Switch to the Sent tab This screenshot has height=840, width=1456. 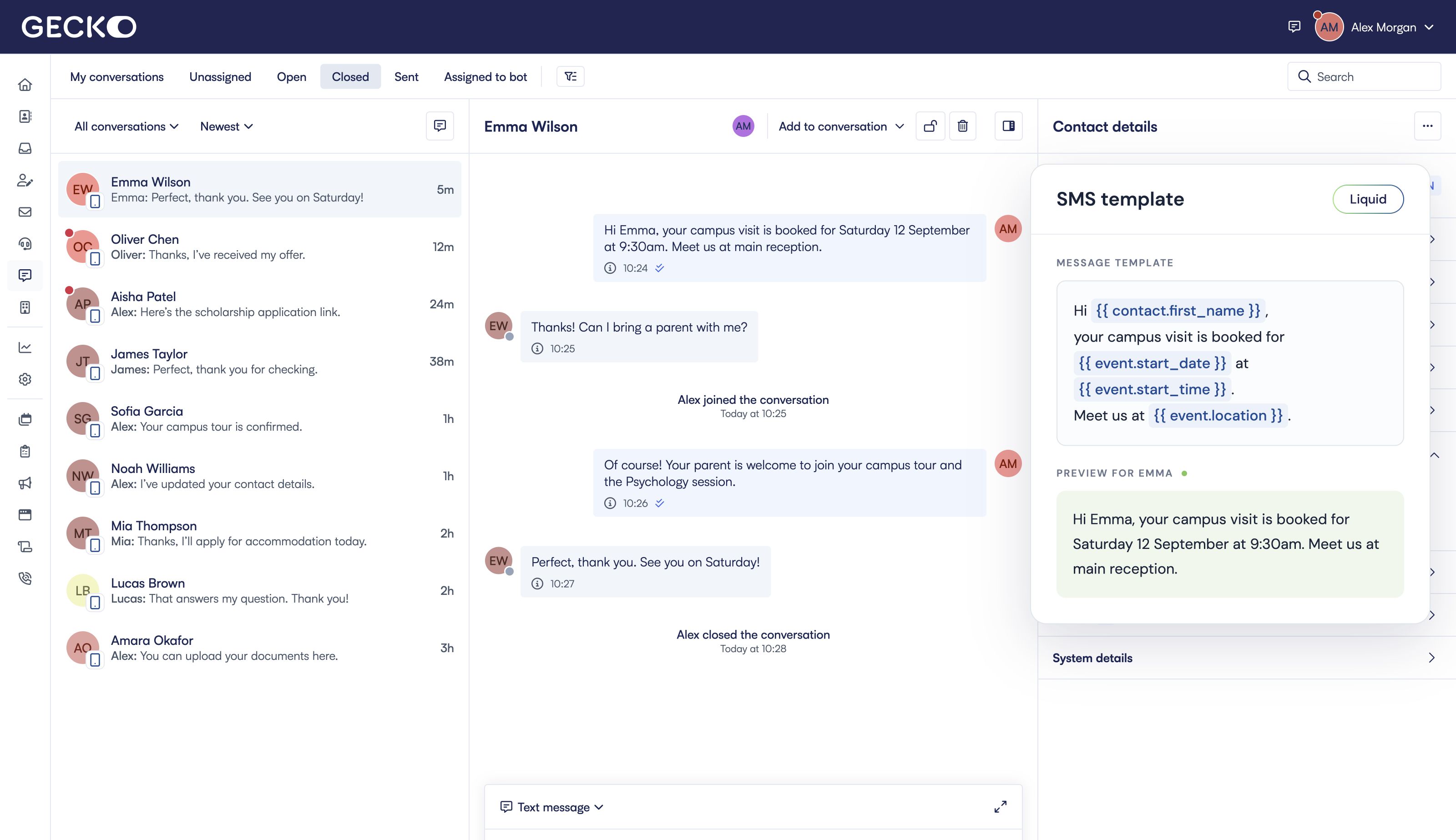tap(406, 77)
